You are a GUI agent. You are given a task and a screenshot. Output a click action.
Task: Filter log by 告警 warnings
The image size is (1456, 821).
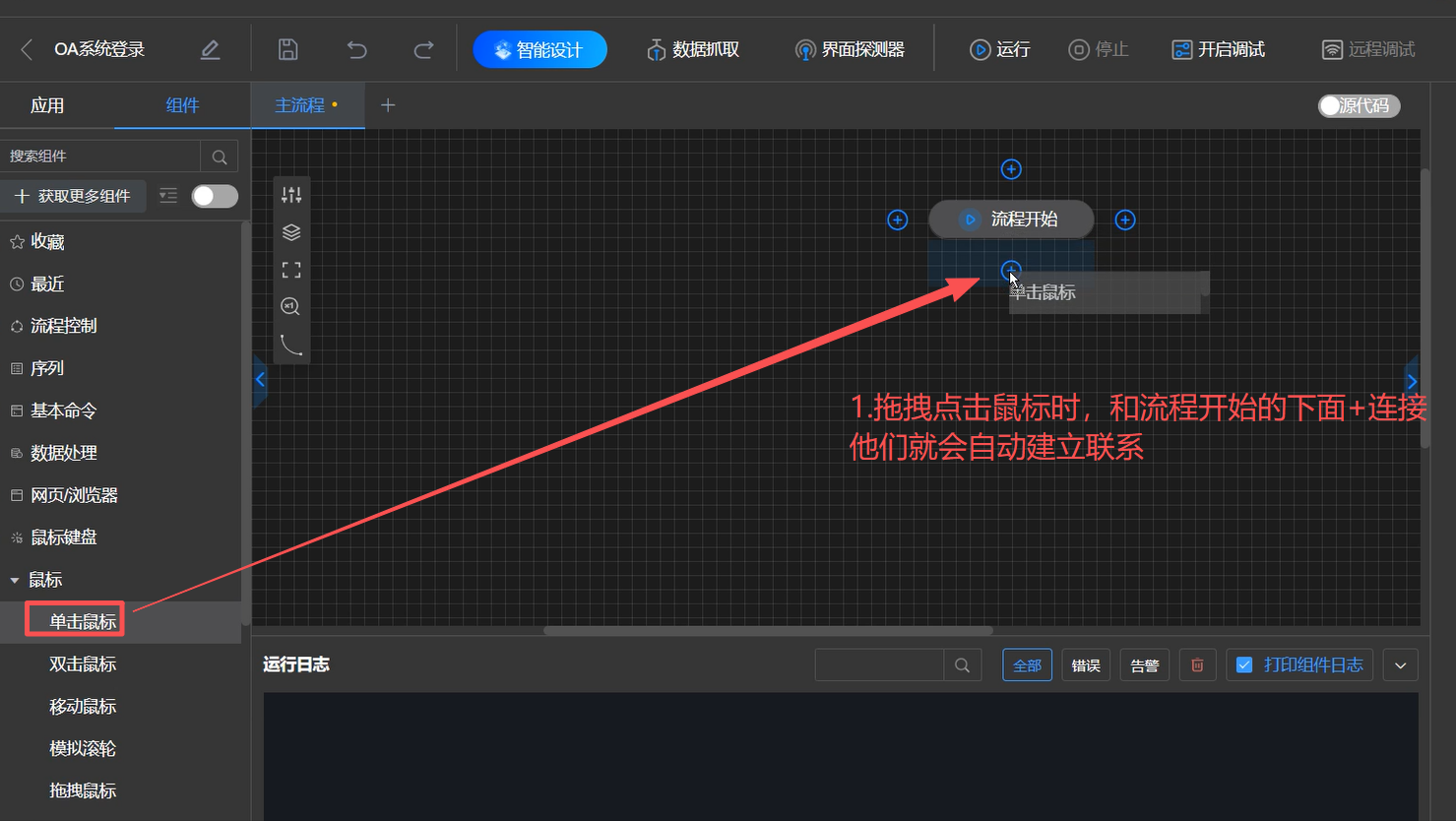point(1145,665)
